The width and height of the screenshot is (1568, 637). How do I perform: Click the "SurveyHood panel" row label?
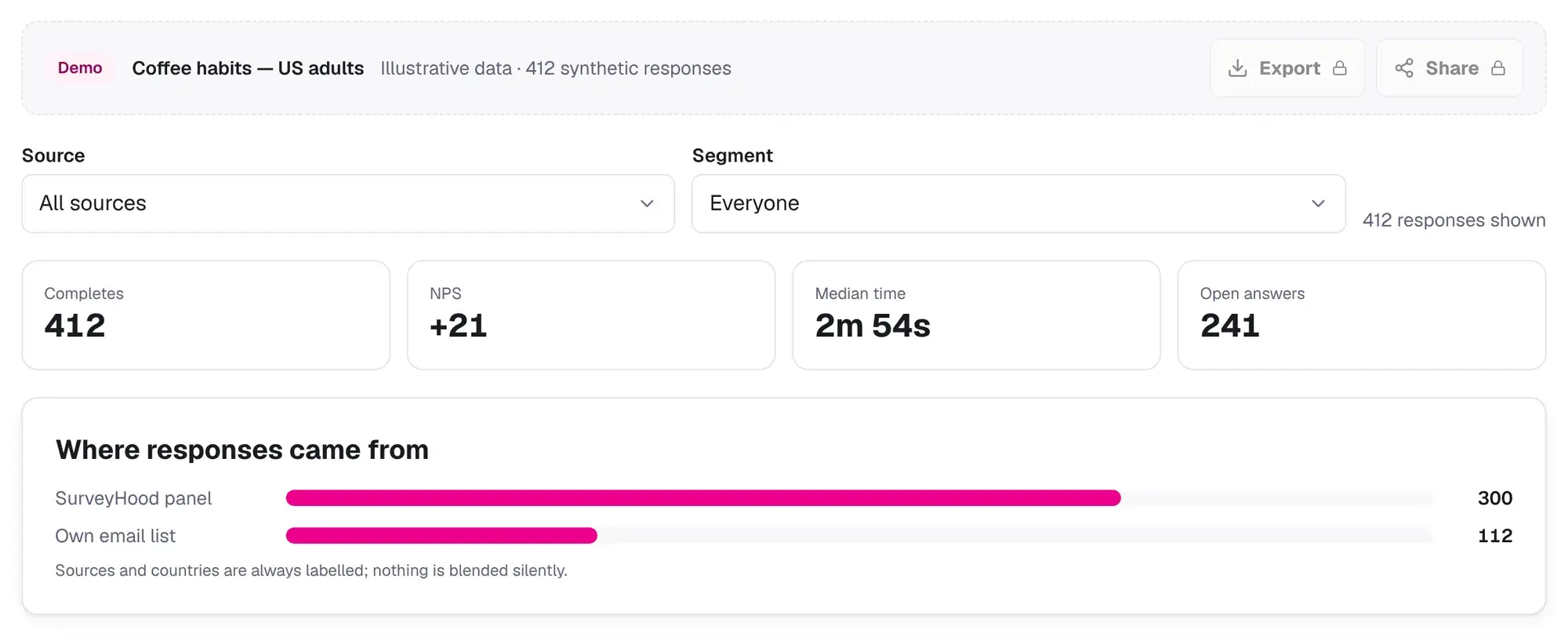tap(133, 498)
